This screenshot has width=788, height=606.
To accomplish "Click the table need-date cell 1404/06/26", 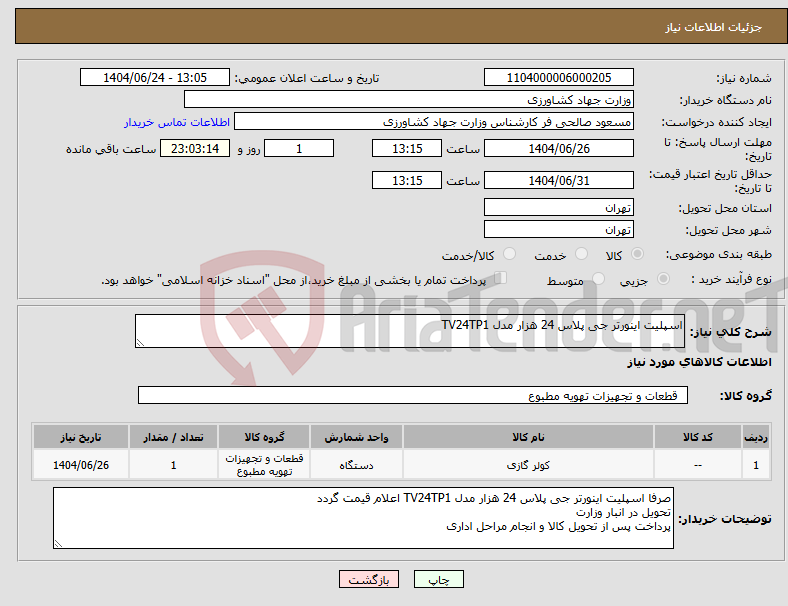I will pyautogui.click(x=81, y=465).
